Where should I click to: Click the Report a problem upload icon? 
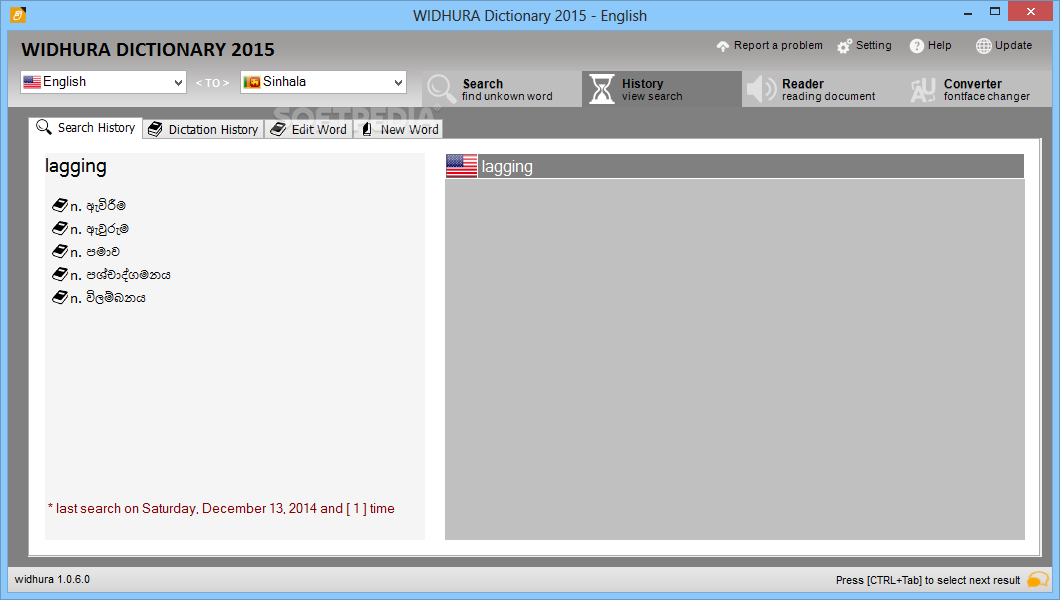pos(723,46)
